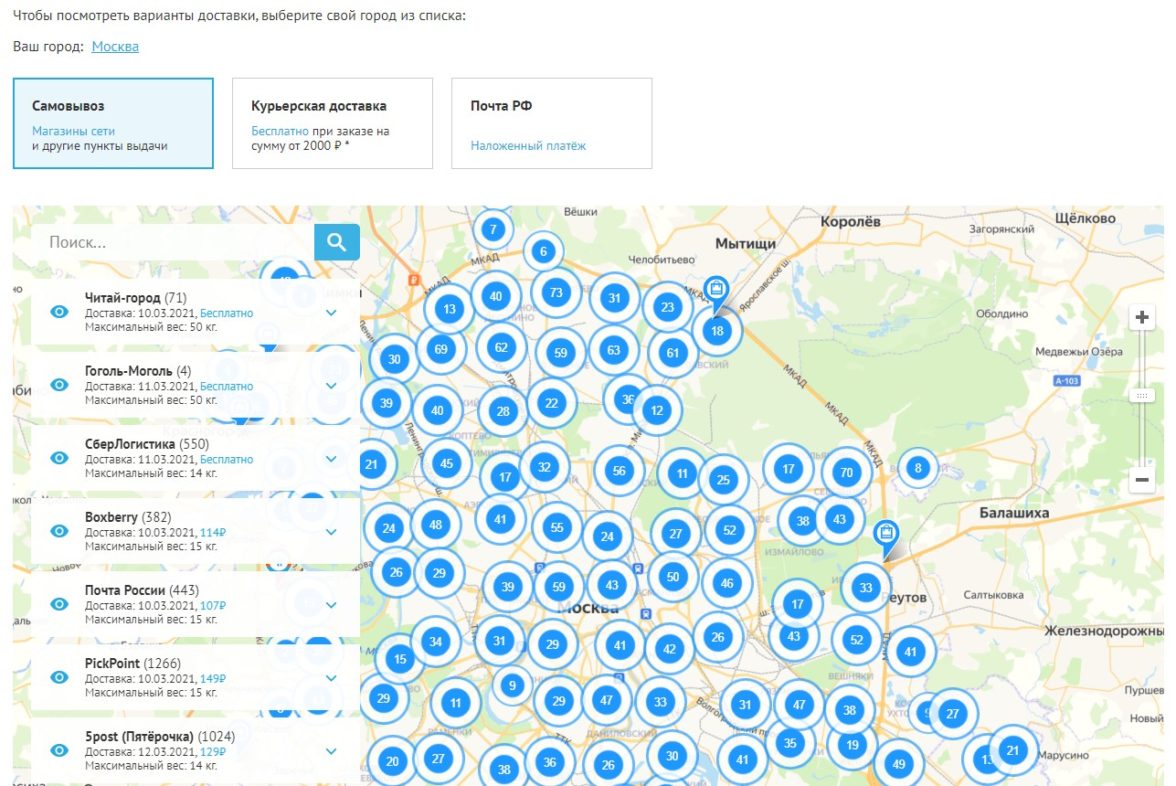Hide Boxberry points using eye icon

coord(59,531)
